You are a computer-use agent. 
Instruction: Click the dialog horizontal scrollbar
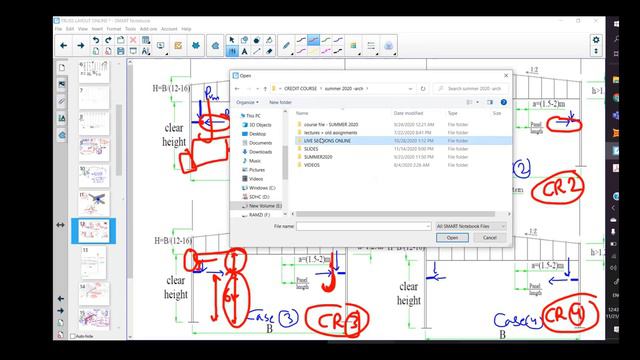click(396, 214)
